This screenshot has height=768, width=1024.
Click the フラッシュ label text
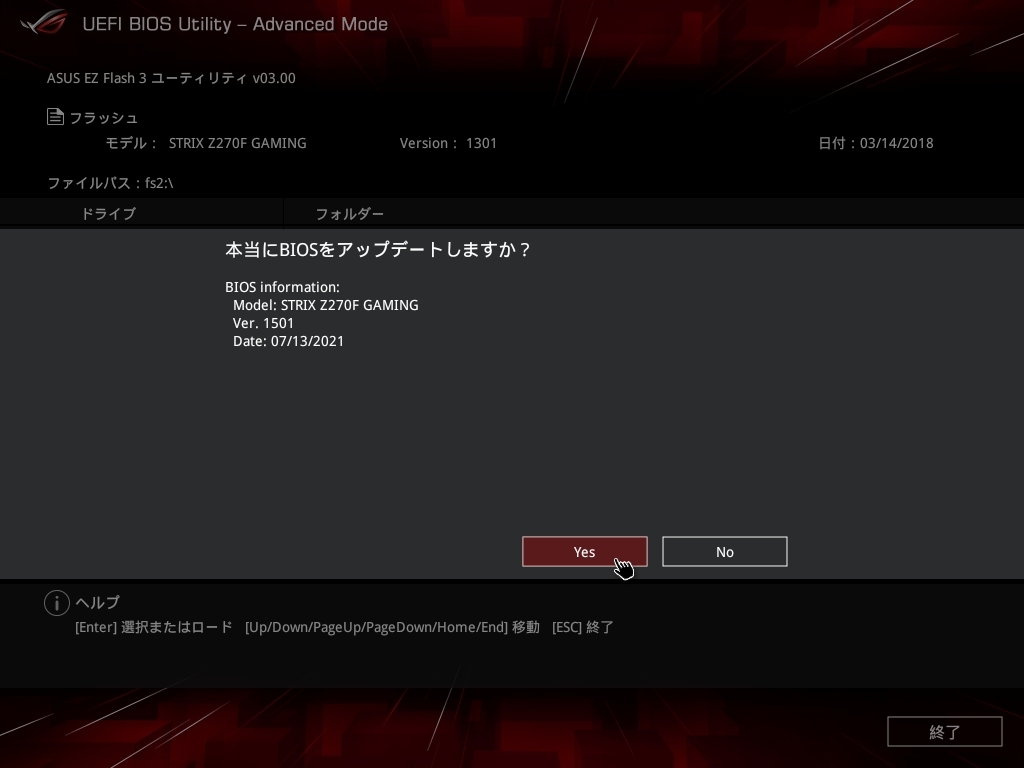(x=103, y=118)
